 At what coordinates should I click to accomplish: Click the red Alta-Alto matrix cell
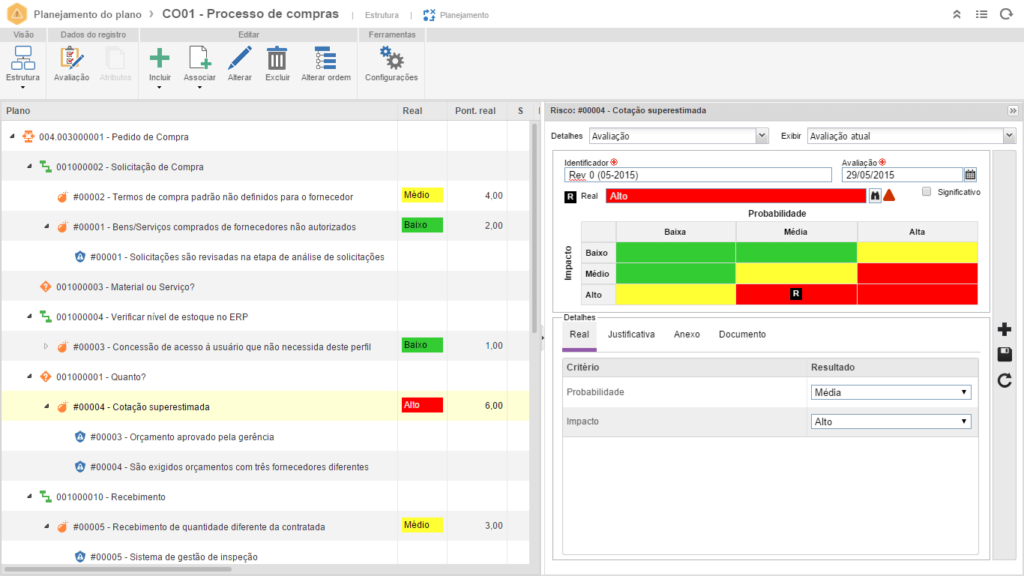pyautogui.click(x=916, y=294)
